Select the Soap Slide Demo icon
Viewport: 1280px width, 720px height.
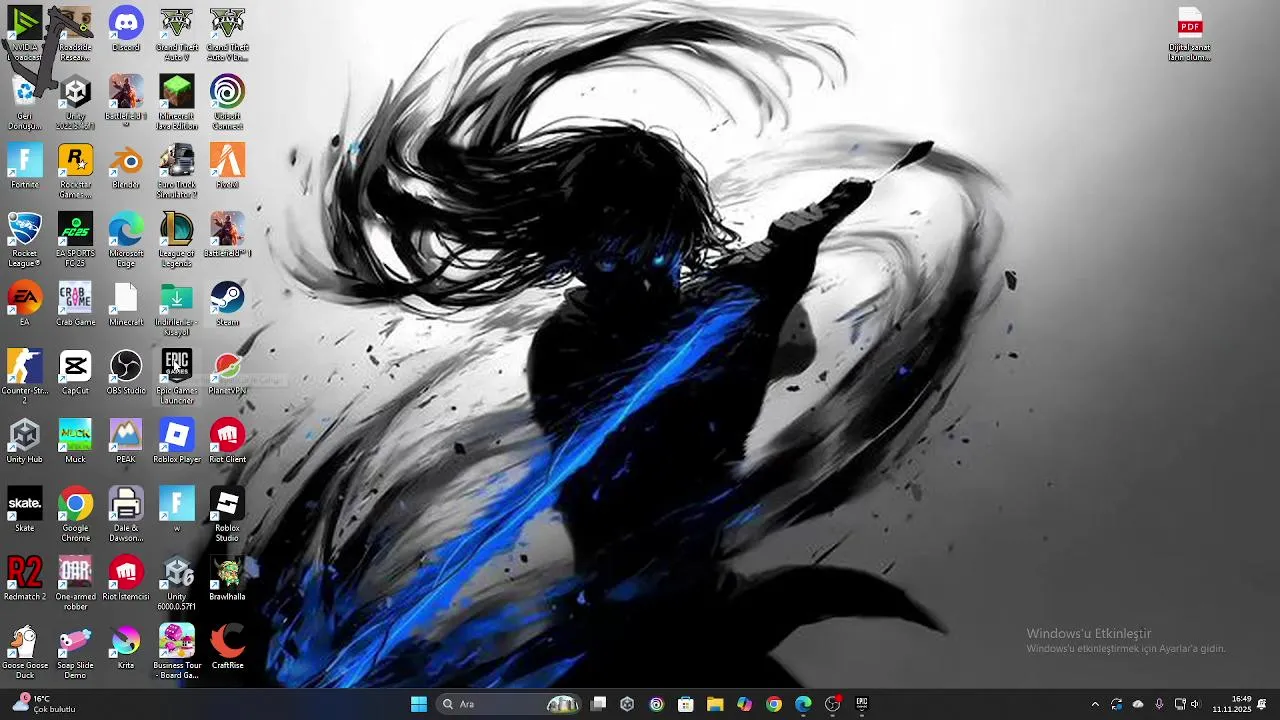pos(76,651)
